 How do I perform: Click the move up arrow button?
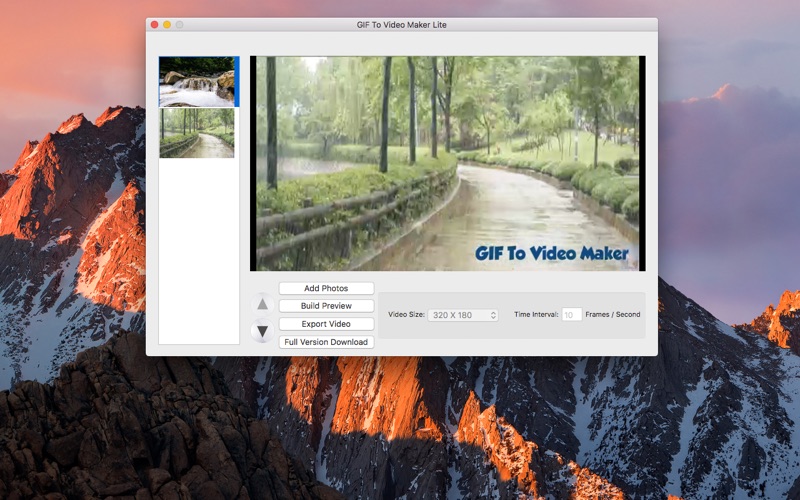pyautogui.click(x=262, y=305)
